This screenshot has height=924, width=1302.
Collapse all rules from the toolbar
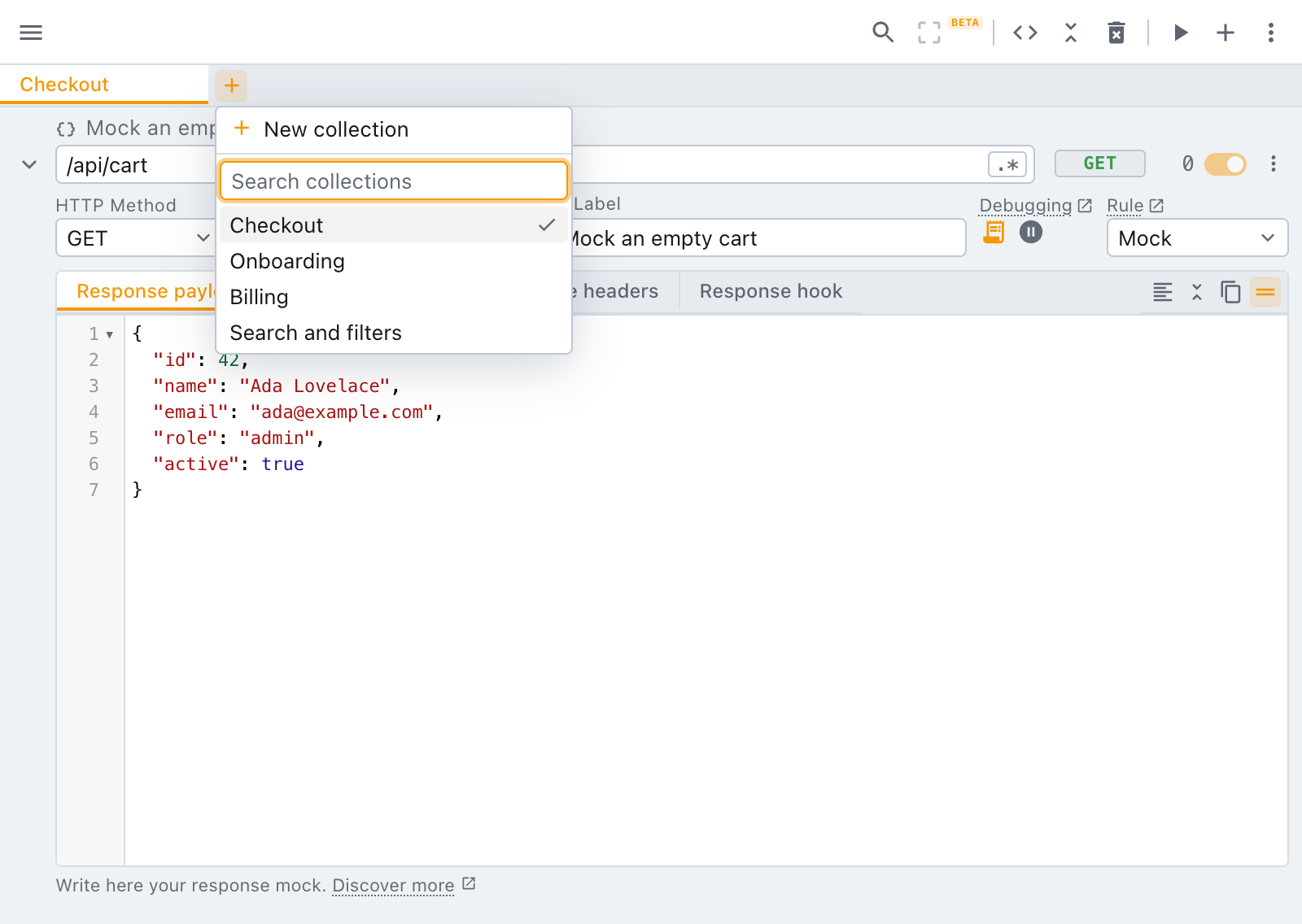(1071, 33)
